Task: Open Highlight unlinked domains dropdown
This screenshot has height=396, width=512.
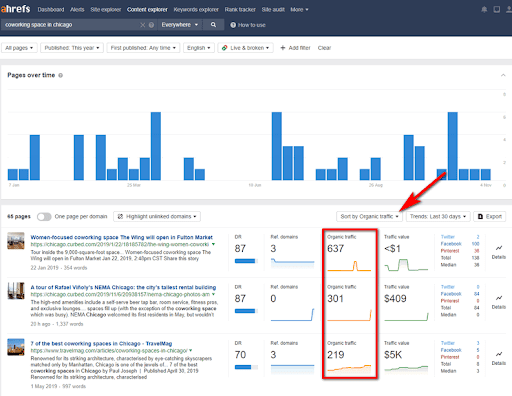Action: 157,216
